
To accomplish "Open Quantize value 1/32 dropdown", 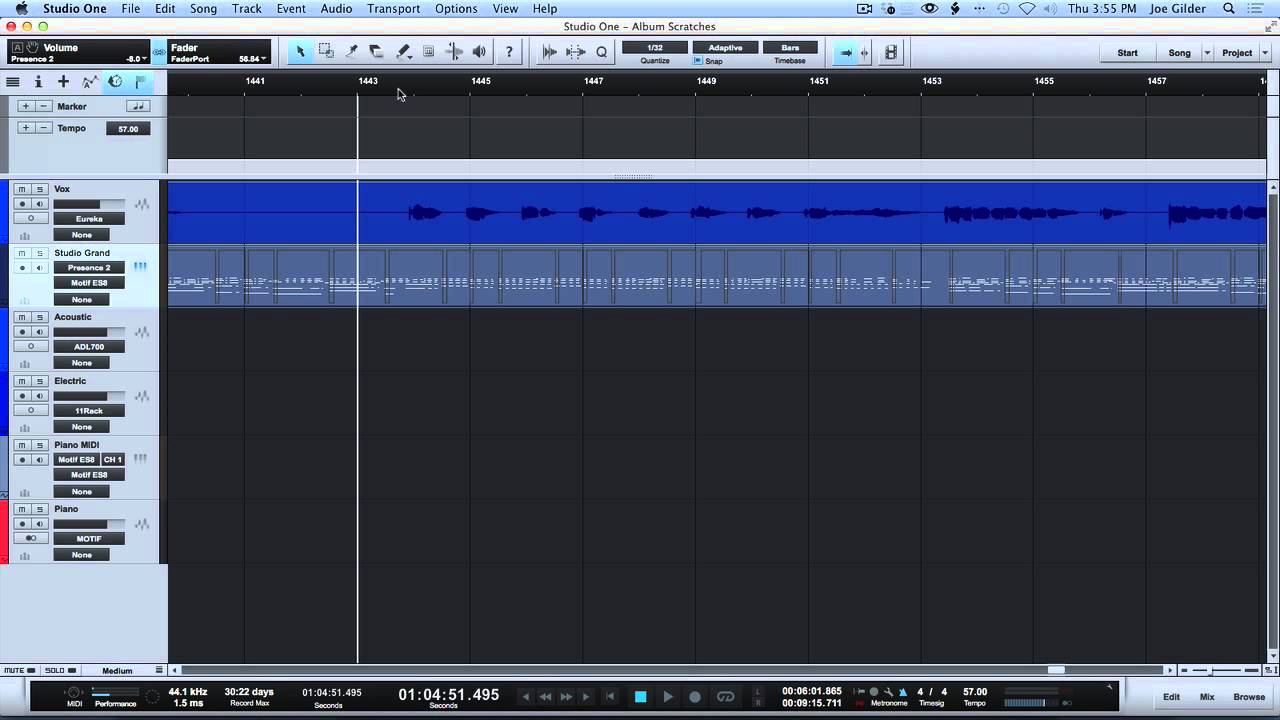I will pos(655,48).
